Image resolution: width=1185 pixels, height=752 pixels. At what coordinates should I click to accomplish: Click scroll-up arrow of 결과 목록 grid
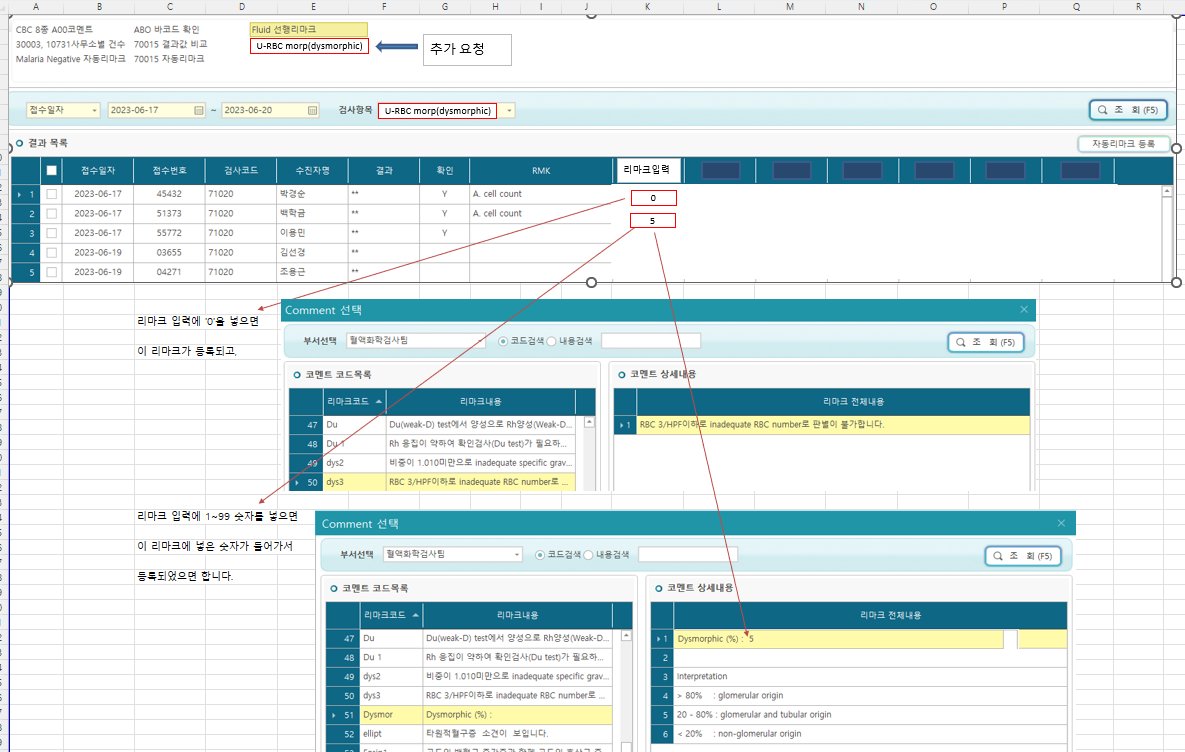(1166, 192)
